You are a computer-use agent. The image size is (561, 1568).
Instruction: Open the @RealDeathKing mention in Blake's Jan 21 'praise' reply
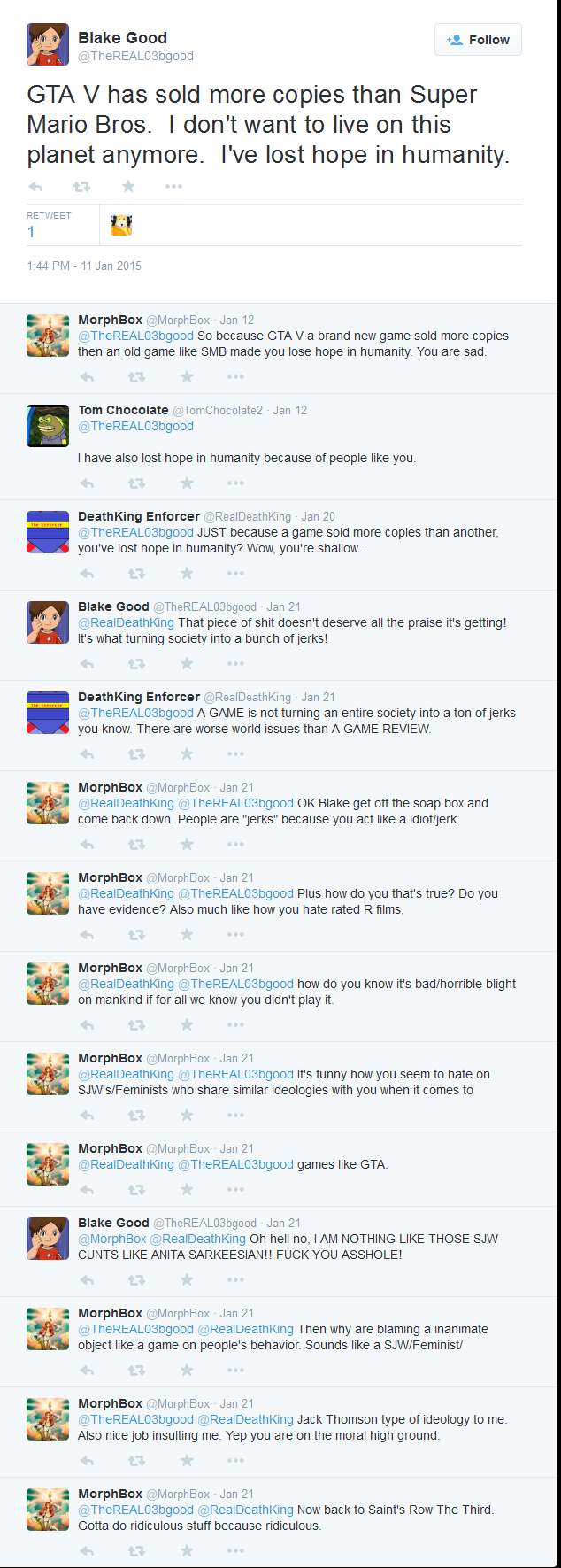click(x=127, y=622)
